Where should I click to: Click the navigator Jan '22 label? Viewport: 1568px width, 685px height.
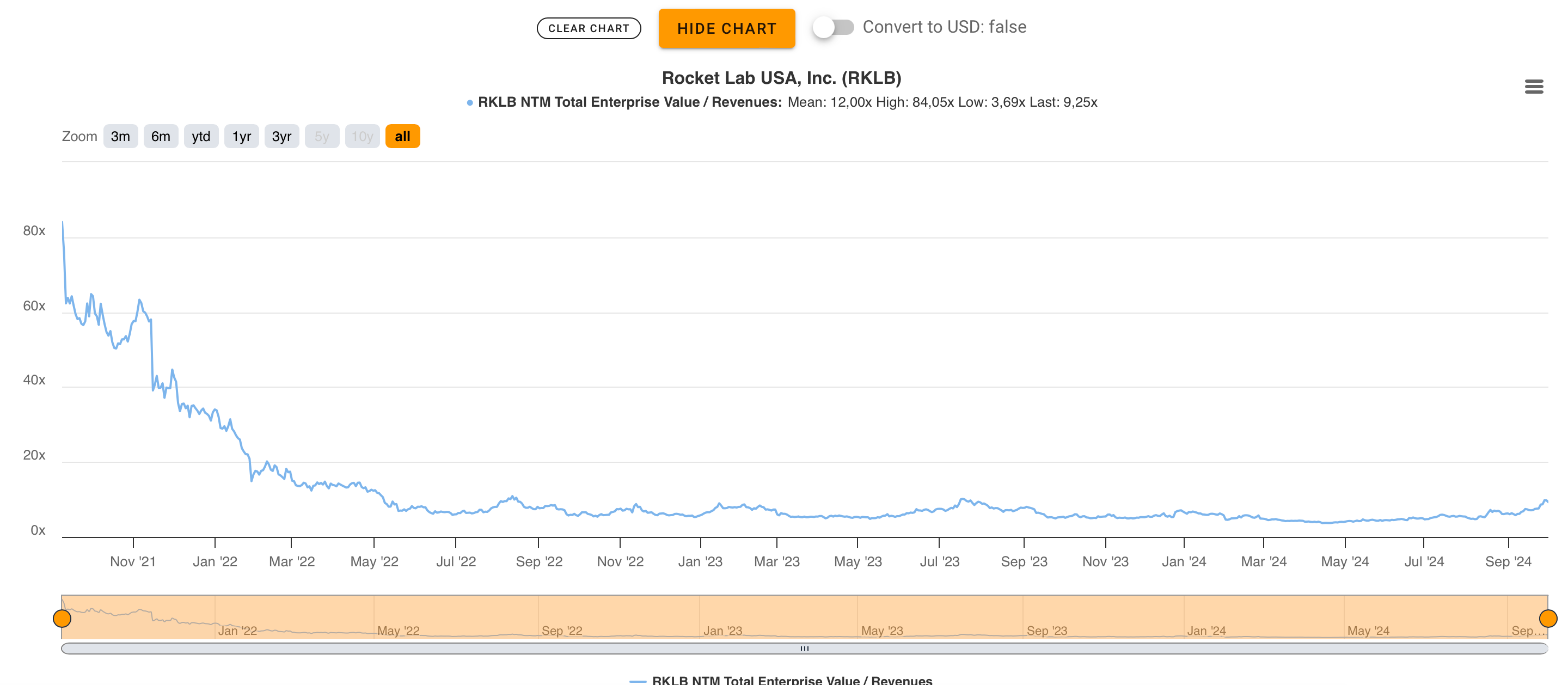pyautogui.click(x=237, y=631)
